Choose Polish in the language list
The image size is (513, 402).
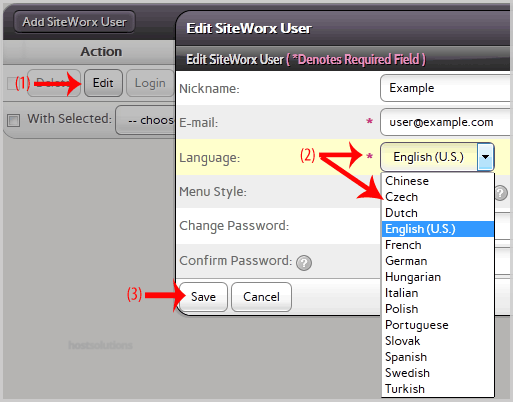click(x=438, y=309)
